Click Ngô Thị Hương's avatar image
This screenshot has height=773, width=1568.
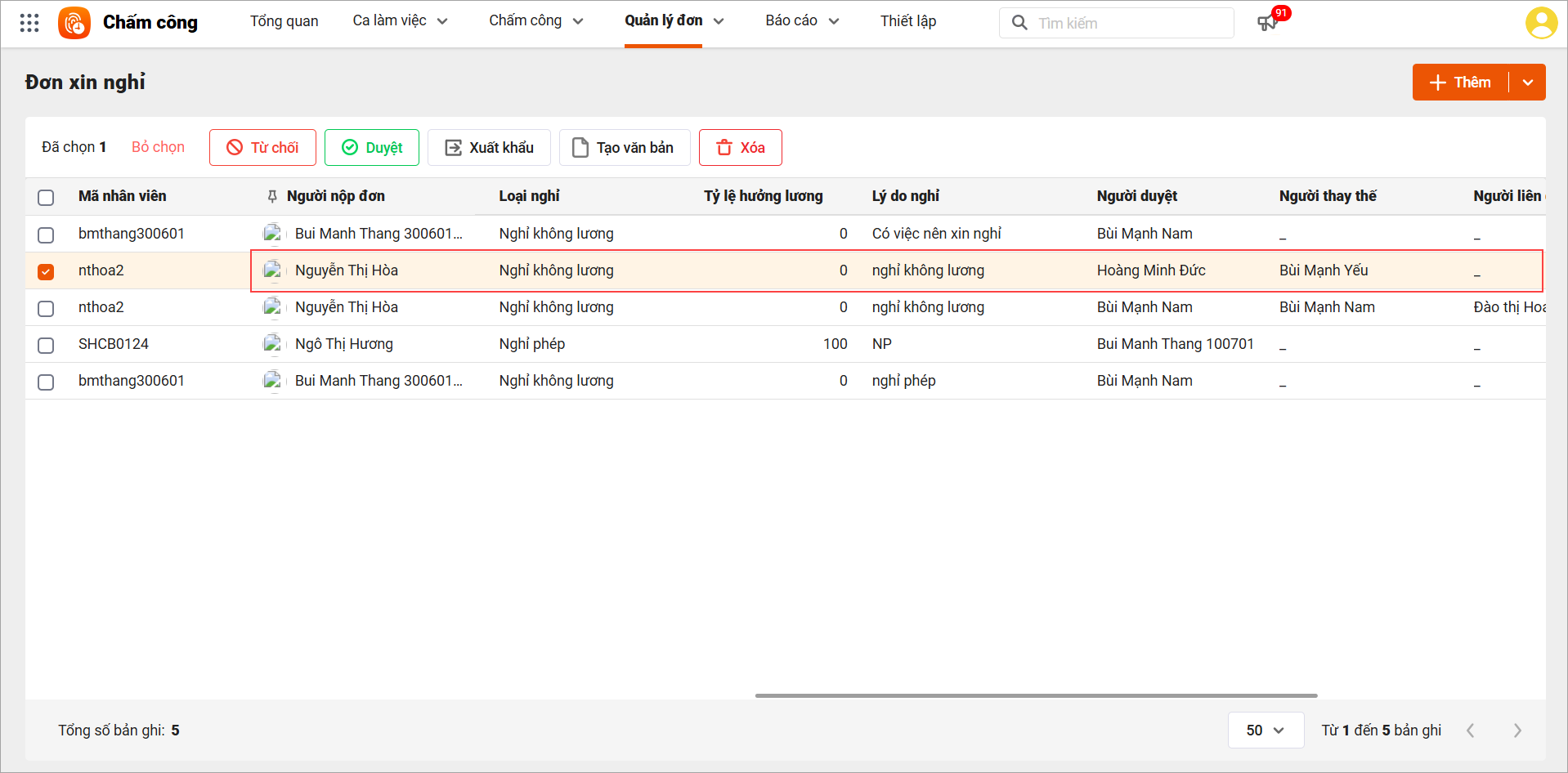[272, 344]
